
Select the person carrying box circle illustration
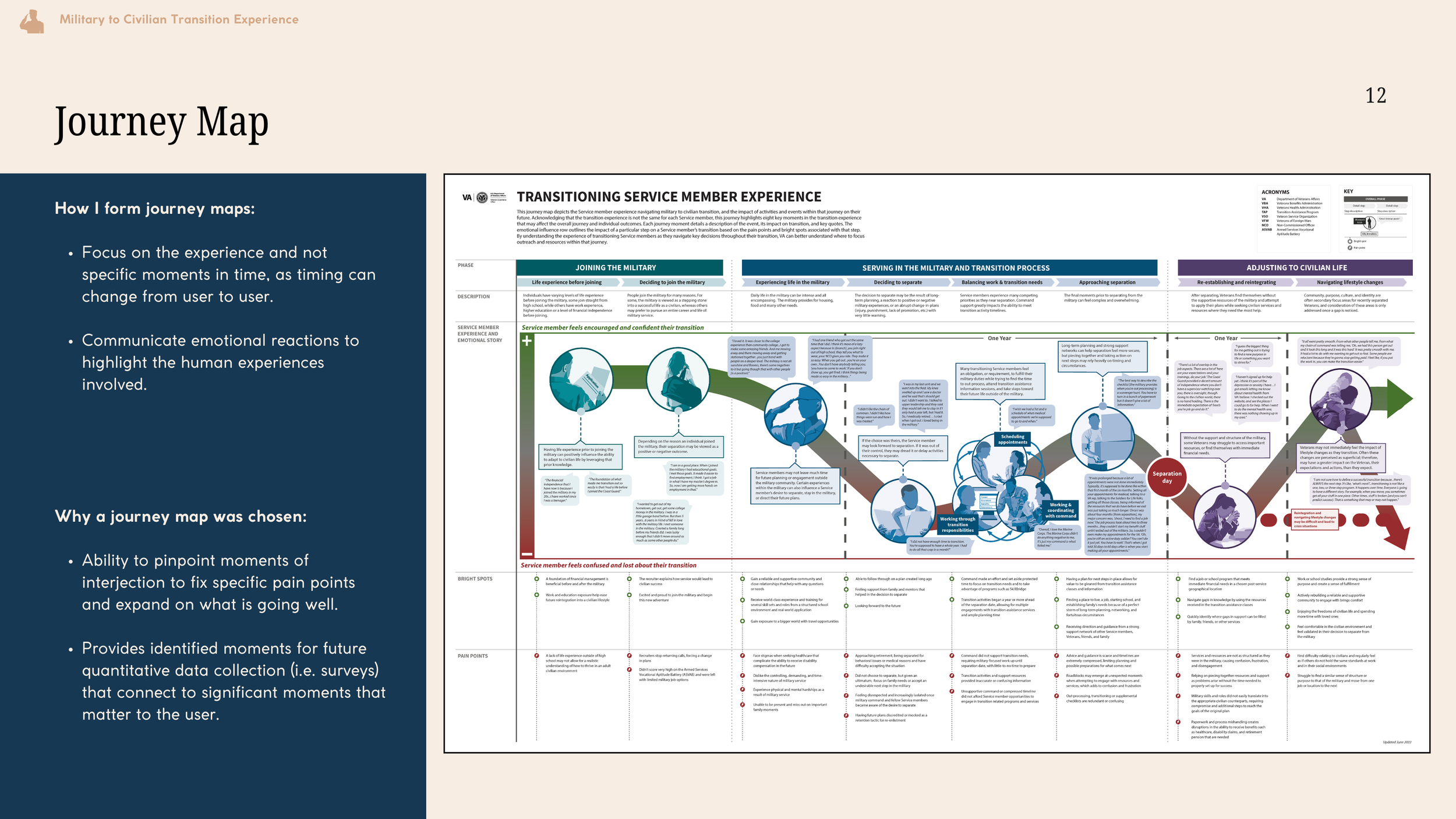click(1102, 438)
